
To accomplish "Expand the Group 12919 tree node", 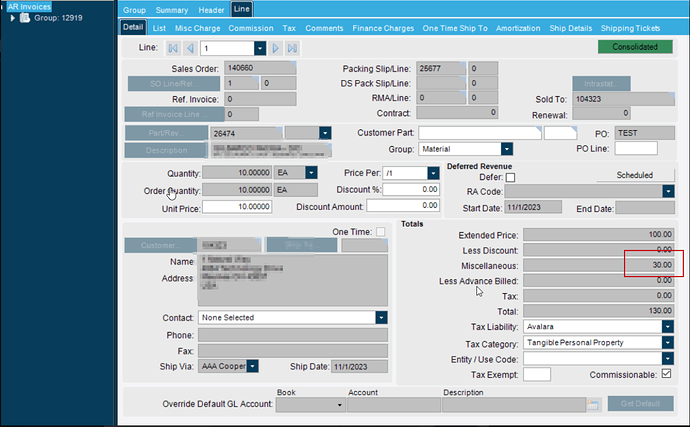I will click(12, 18).
